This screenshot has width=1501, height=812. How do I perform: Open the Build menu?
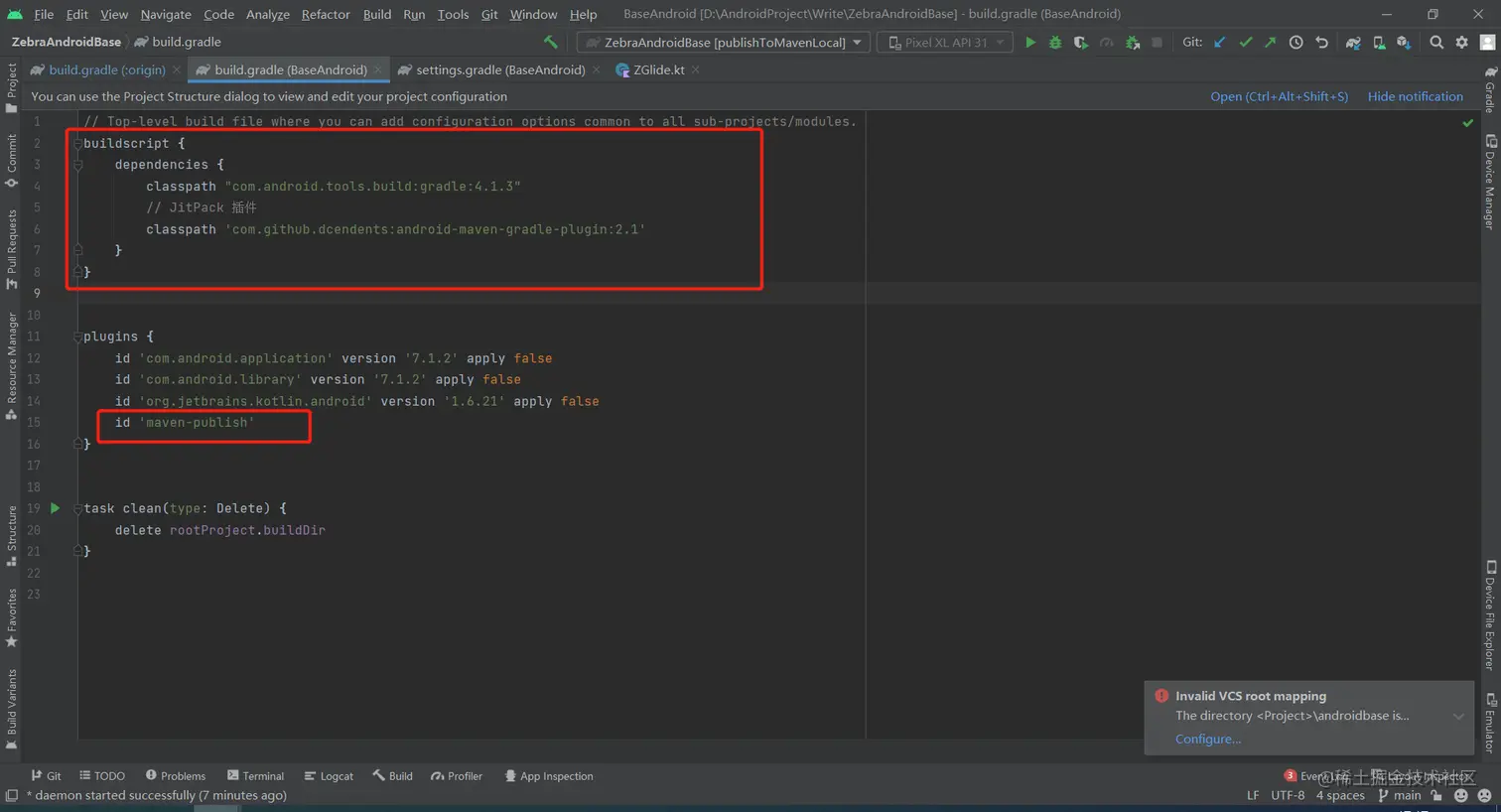click(x=377, y=14)
